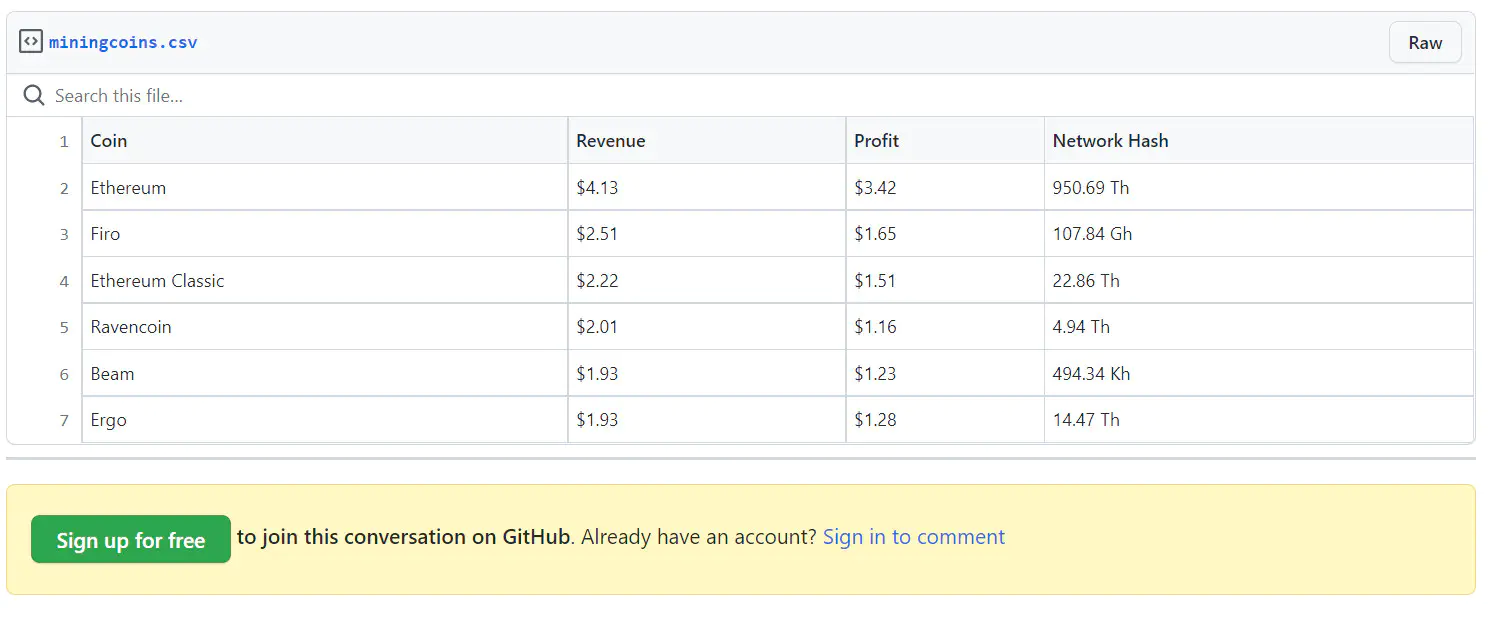The image size is (1488, 626).
Task: Open the miningcoins.csv file link
Action: (x=123, y=43)
